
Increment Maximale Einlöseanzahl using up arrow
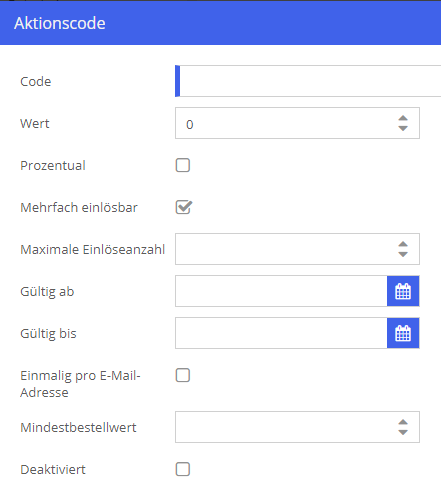[403, 244]
